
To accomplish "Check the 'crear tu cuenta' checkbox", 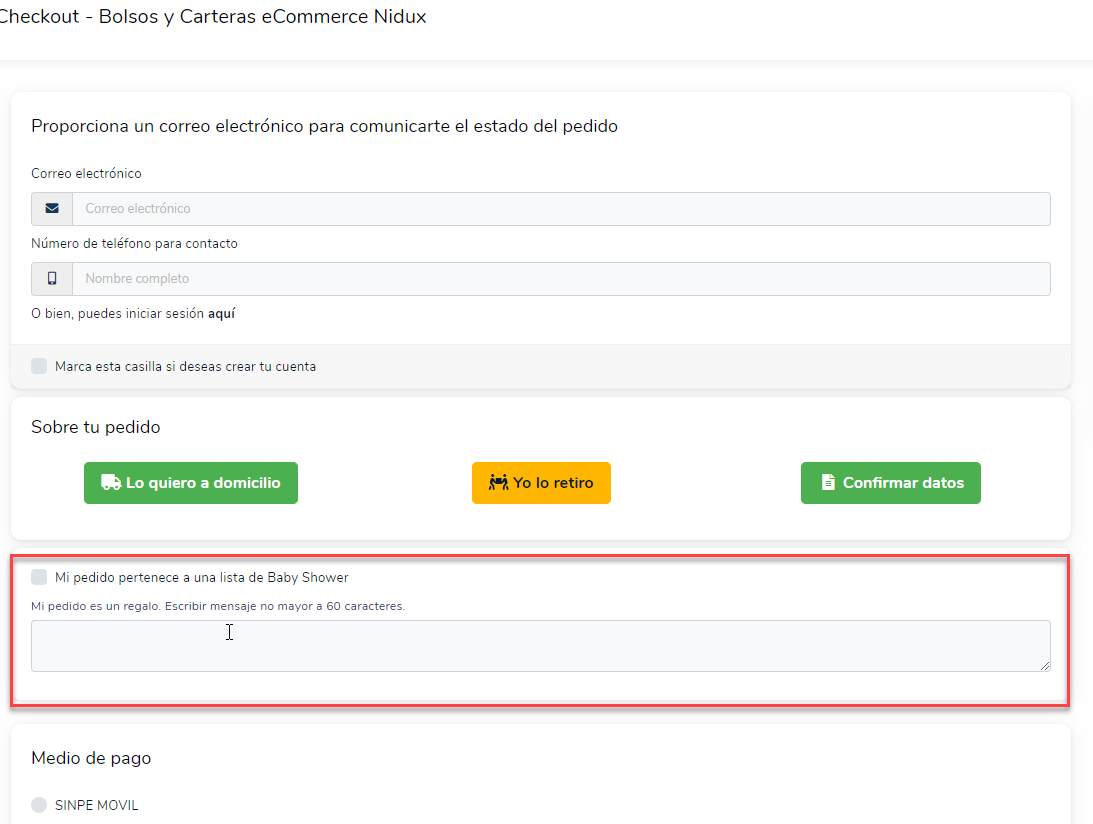I will click(39, 366).
